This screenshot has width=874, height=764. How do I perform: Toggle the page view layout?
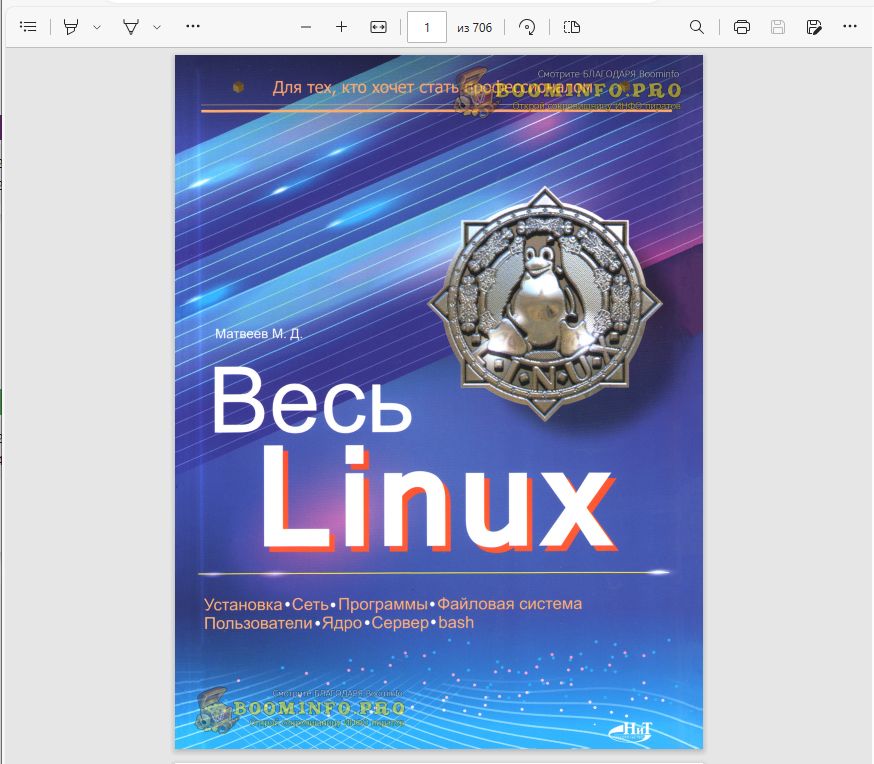[x=571, y=27]
